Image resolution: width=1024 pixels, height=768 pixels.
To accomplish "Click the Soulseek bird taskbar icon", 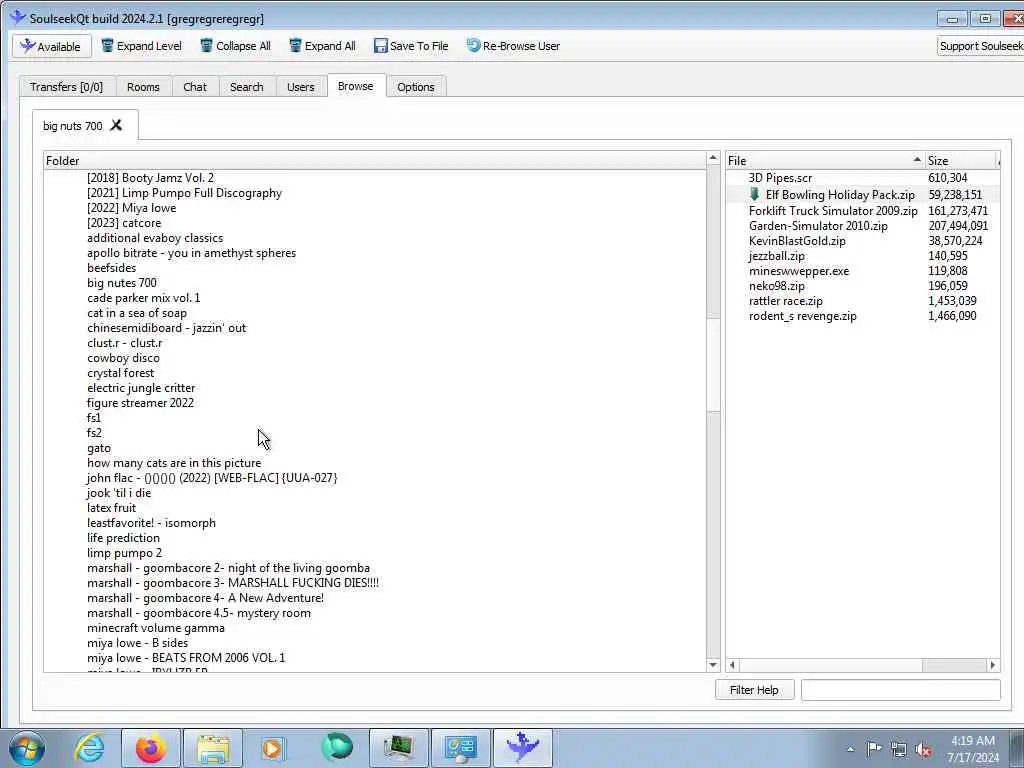I will (522, 748).
